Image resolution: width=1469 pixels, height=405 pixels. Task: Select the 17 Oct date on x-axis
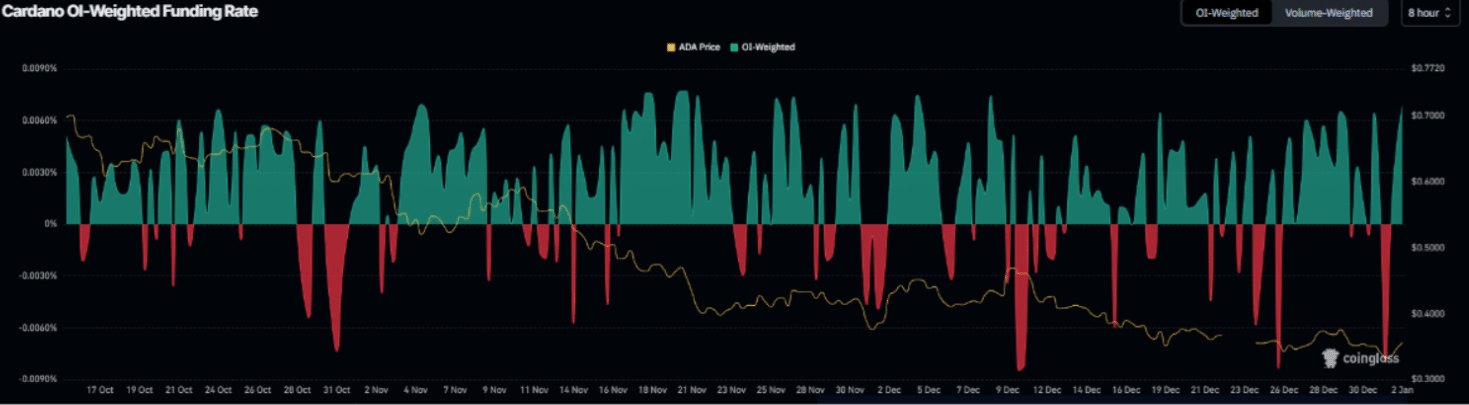(100, 390)
